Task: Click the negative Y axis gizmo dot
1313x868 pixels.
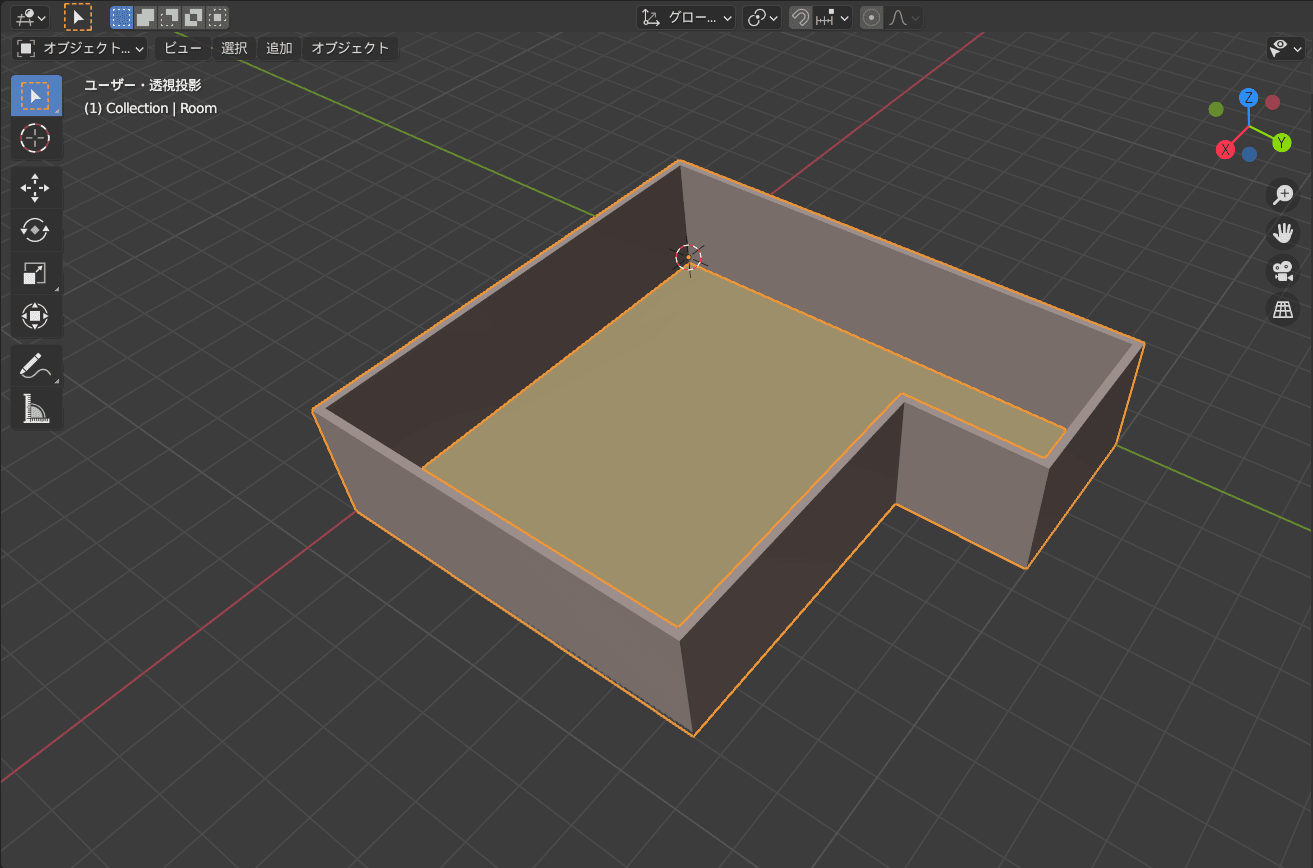Action: (1216, 109)
